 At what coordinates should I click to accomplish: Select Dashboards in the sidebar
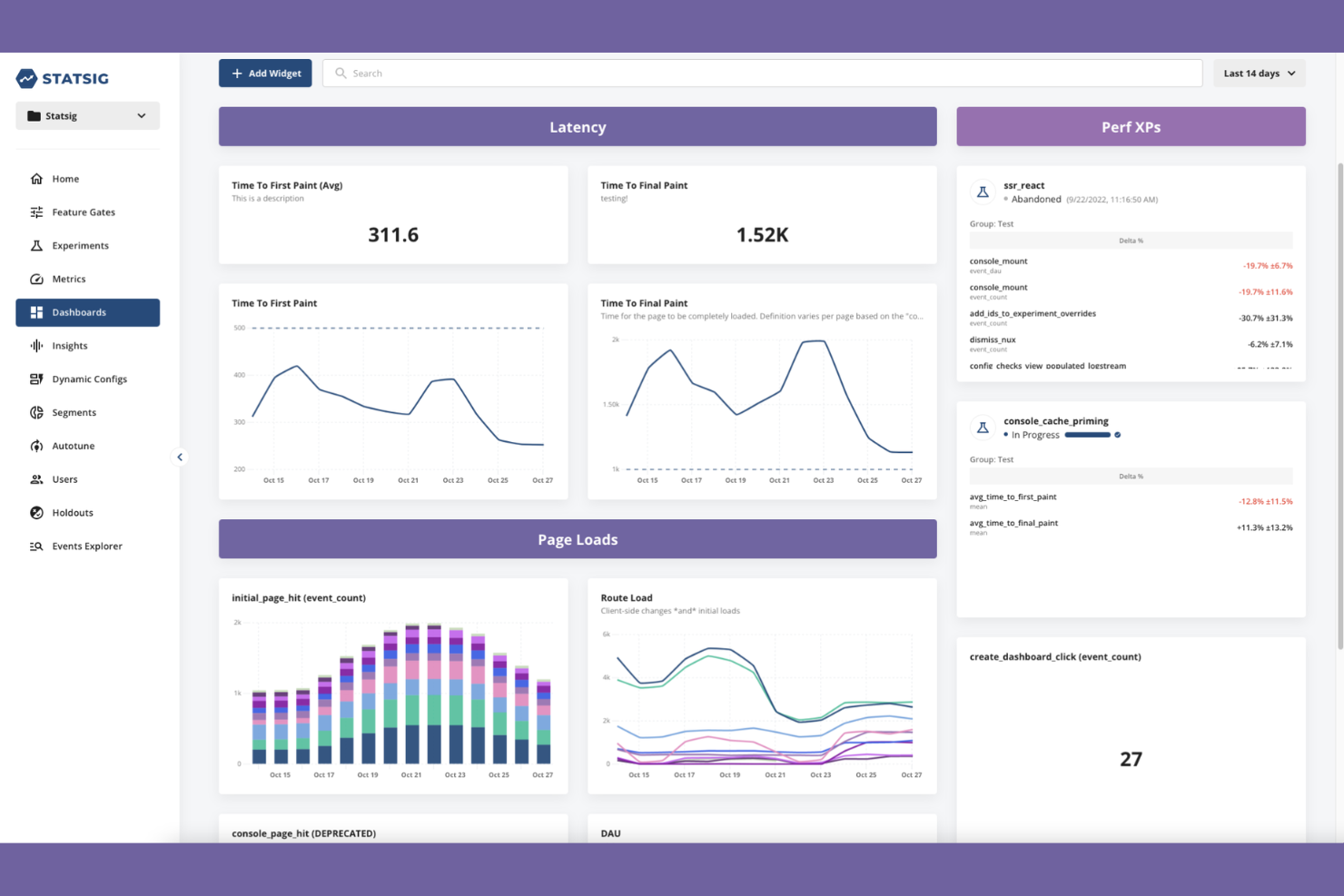pos(87,312)
